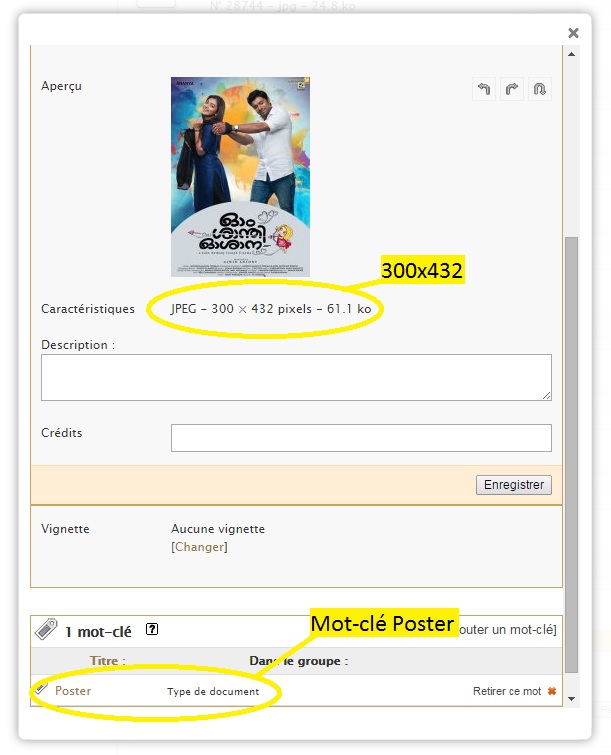Viewport: 611px width, 755px height.
Task: Click the tag icon beside 1 mot-clé
Action: click(46, 629)
